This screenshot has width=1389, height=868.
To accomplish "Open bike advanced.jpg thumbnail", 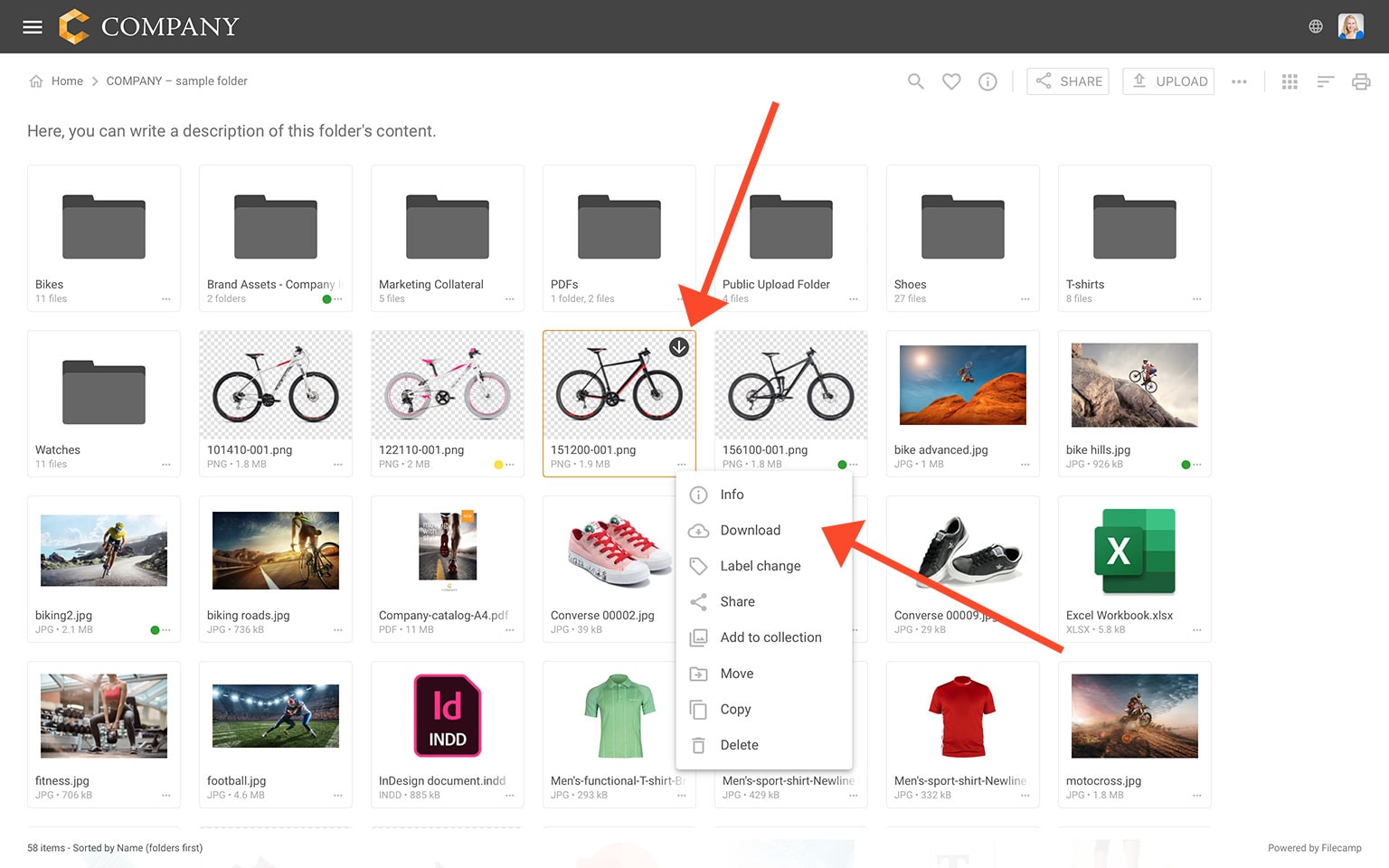I will tap(963, 385).
